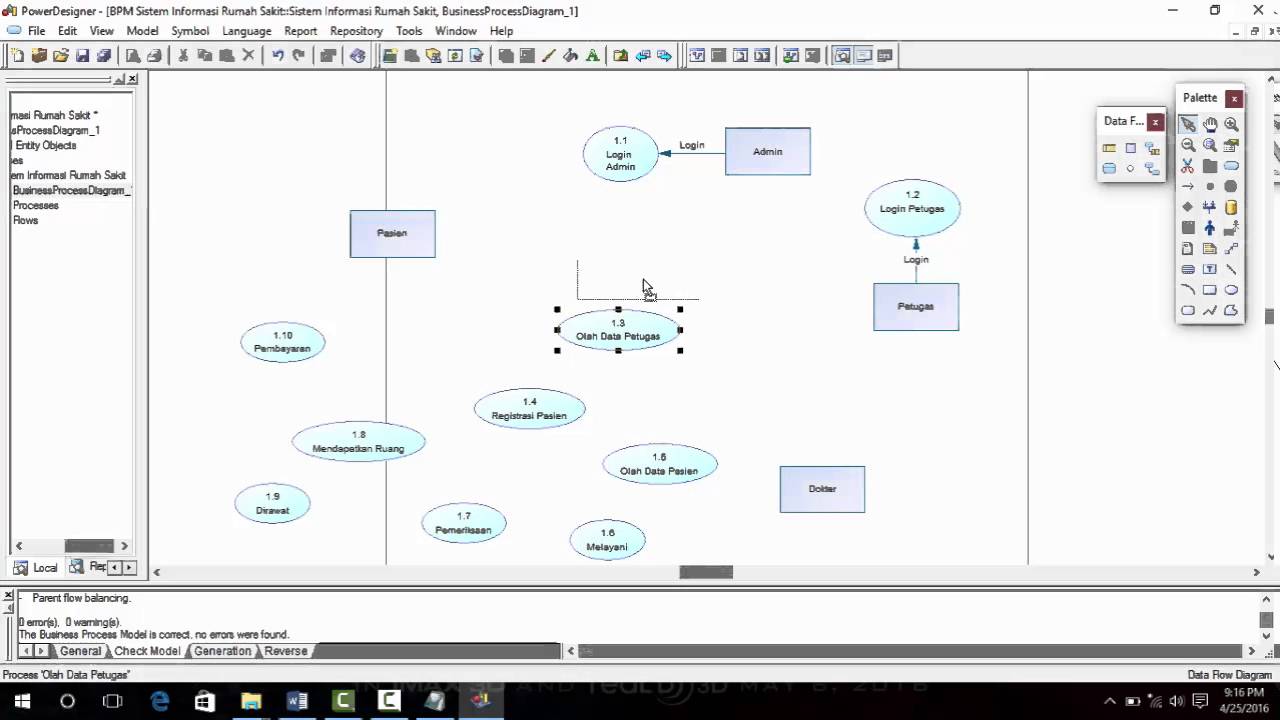Select Entity Objects in browser tree

tap(45, 145)
